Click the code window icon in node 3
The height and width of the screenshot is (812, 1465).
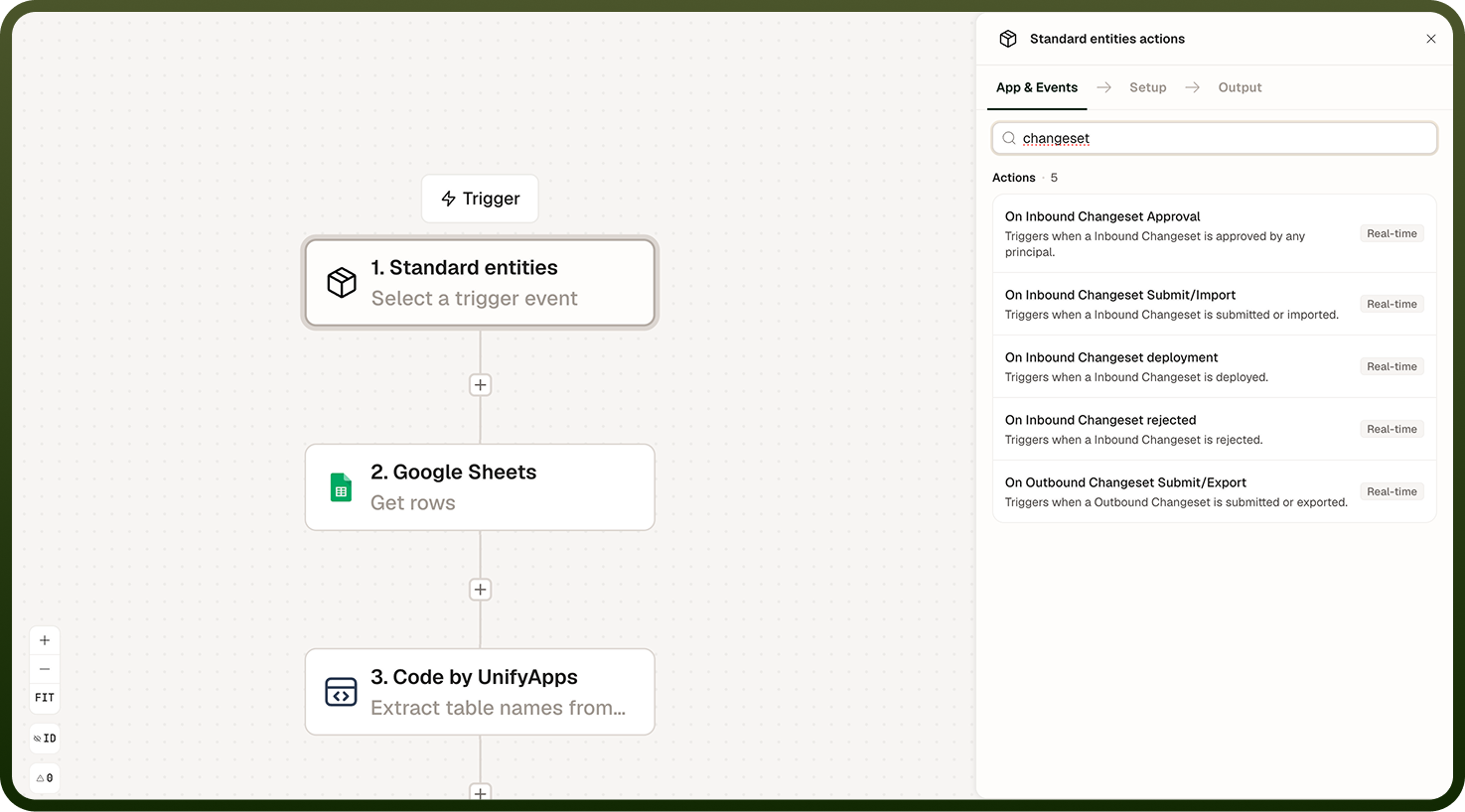pyautogui.click(x=341, y=692)
